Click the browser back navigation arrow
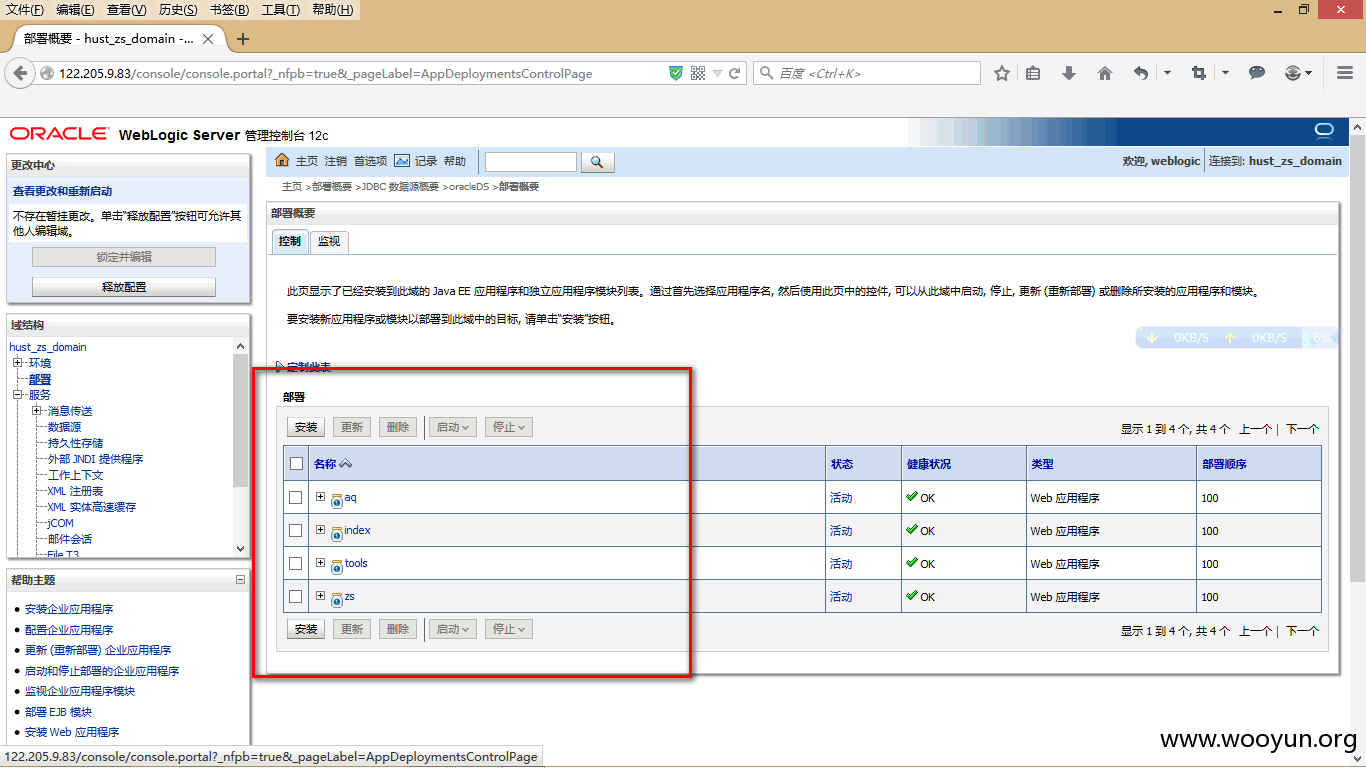Viewport: 1366px width, 768px height. point(19,73)
